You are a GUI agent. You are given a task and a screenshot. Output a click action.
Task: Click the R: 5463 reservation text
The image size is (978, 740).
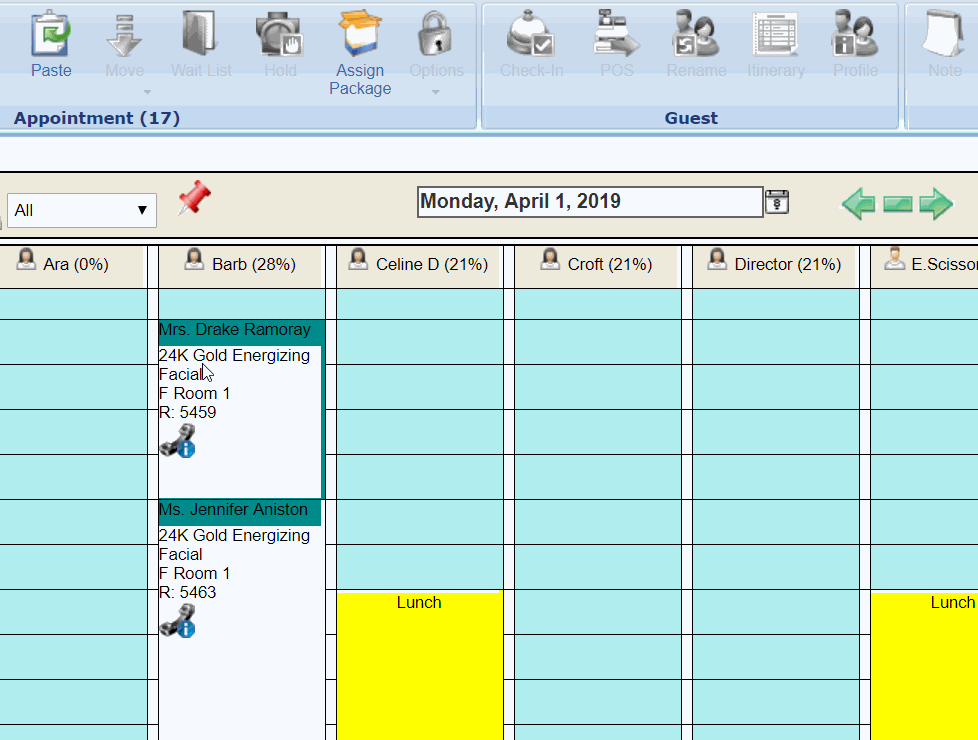[x=188, y=592]
